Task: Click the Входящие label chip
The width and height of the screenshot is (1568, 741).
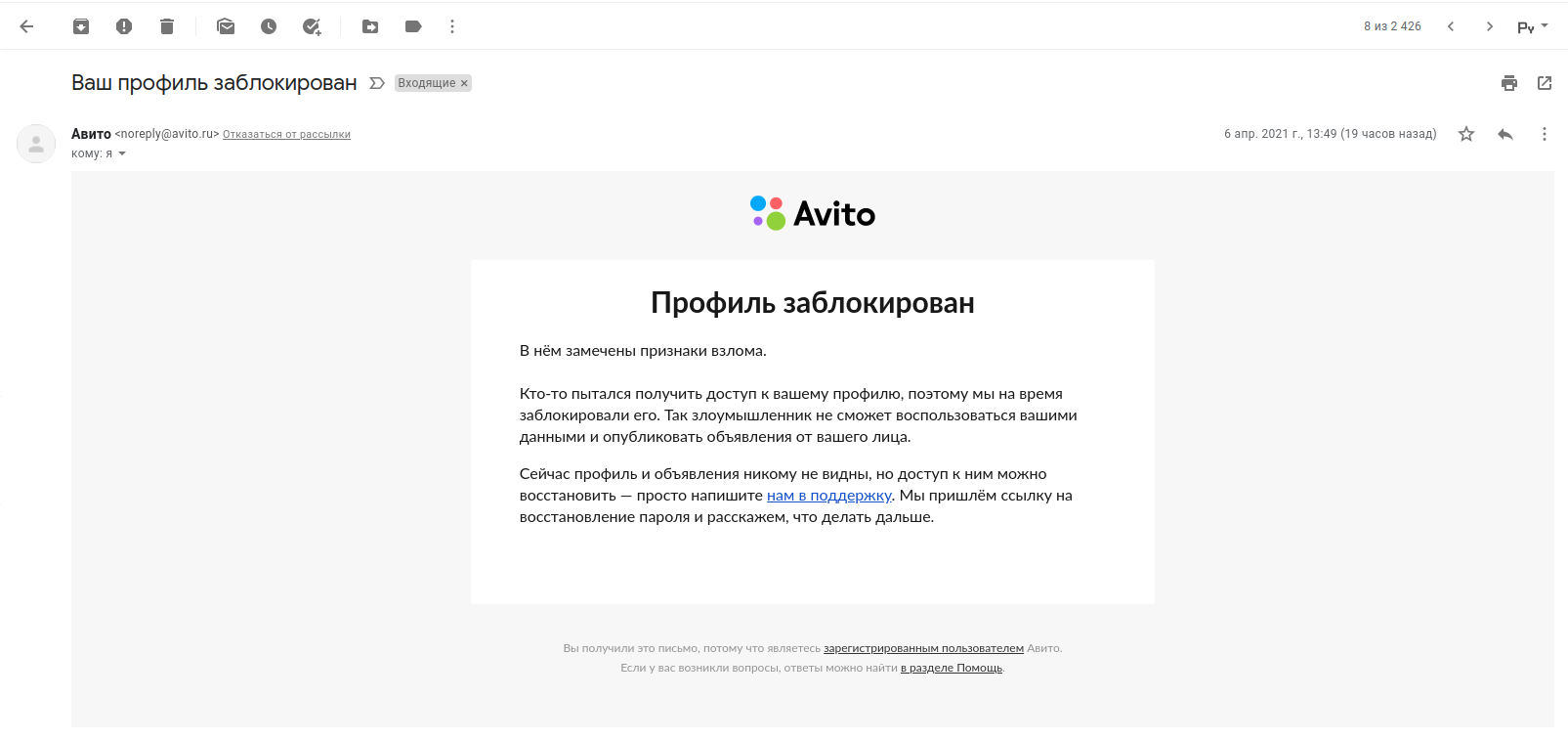Action: (427, 83)
